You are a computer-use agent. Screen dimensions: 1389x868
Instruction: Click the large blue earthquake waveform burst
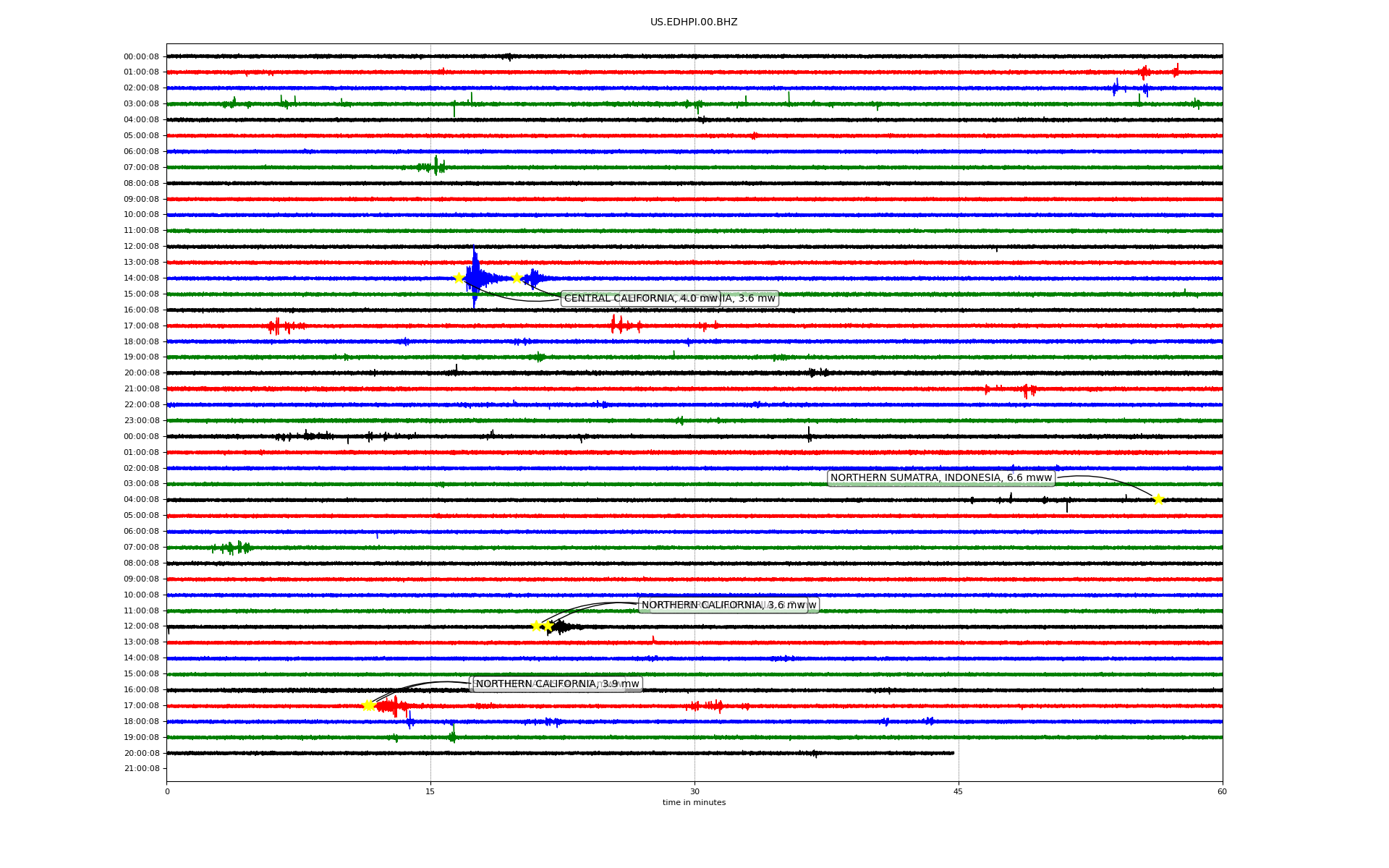(x=476, y=278)
